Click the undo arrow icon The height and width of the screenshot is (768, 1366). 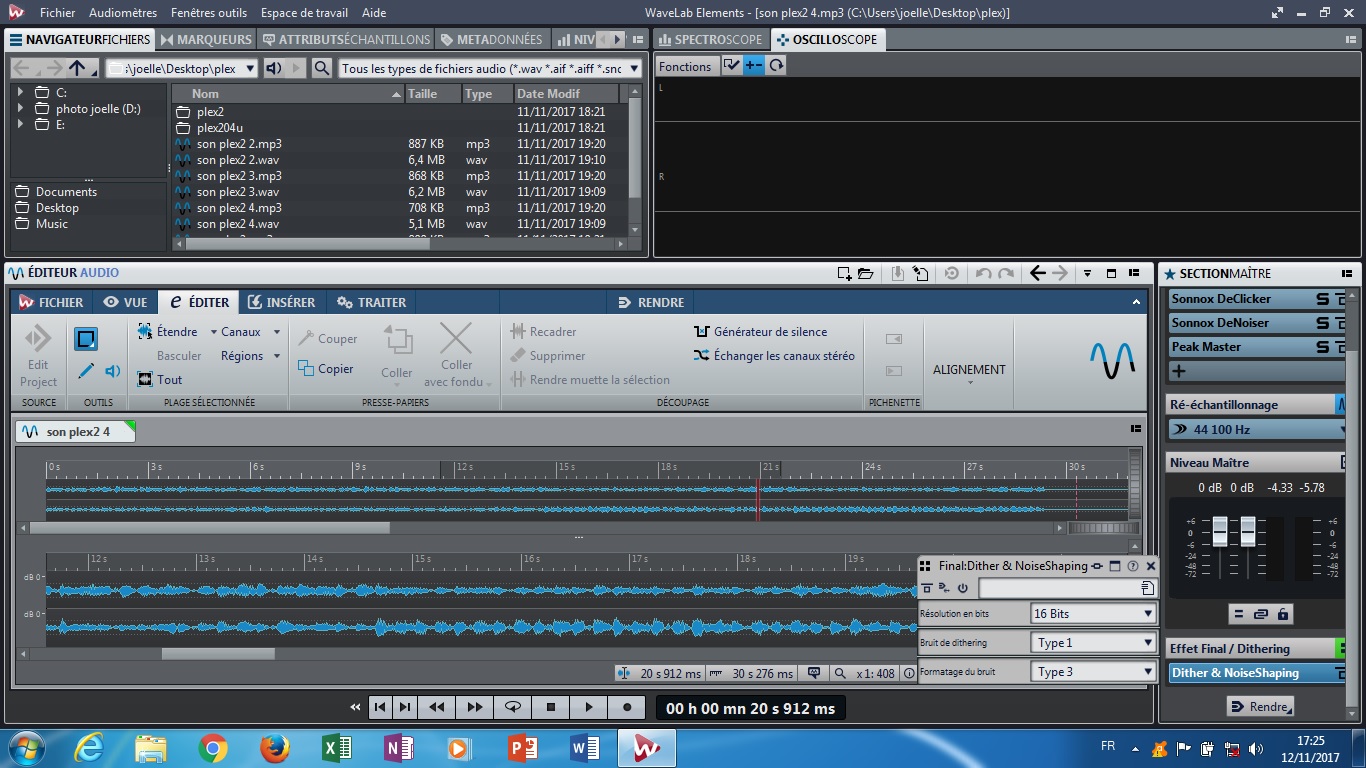984,273
